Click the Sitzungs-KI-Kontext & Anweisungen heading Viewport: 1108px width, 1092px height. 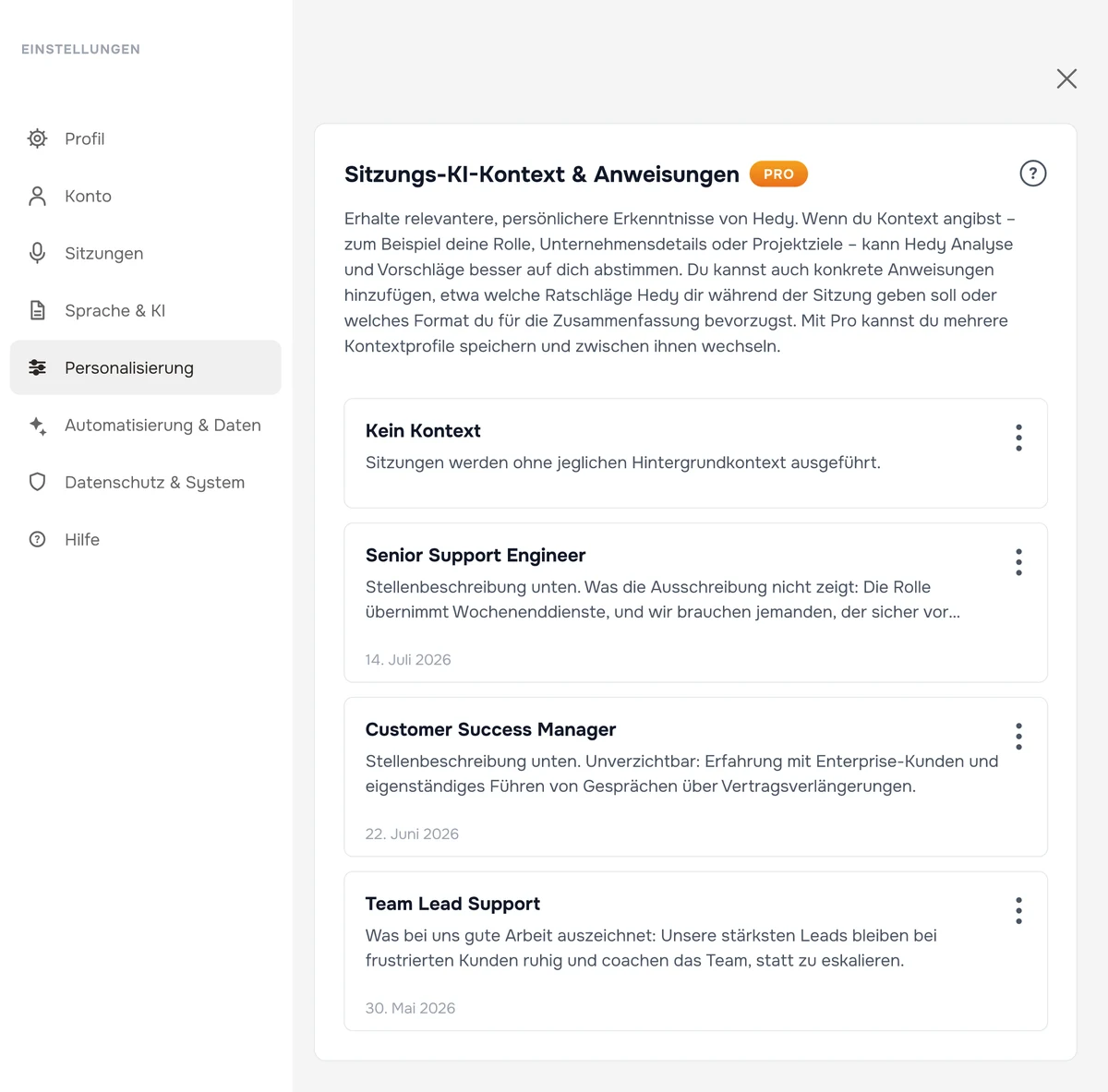pyautogui.click(x=542, y=174)
